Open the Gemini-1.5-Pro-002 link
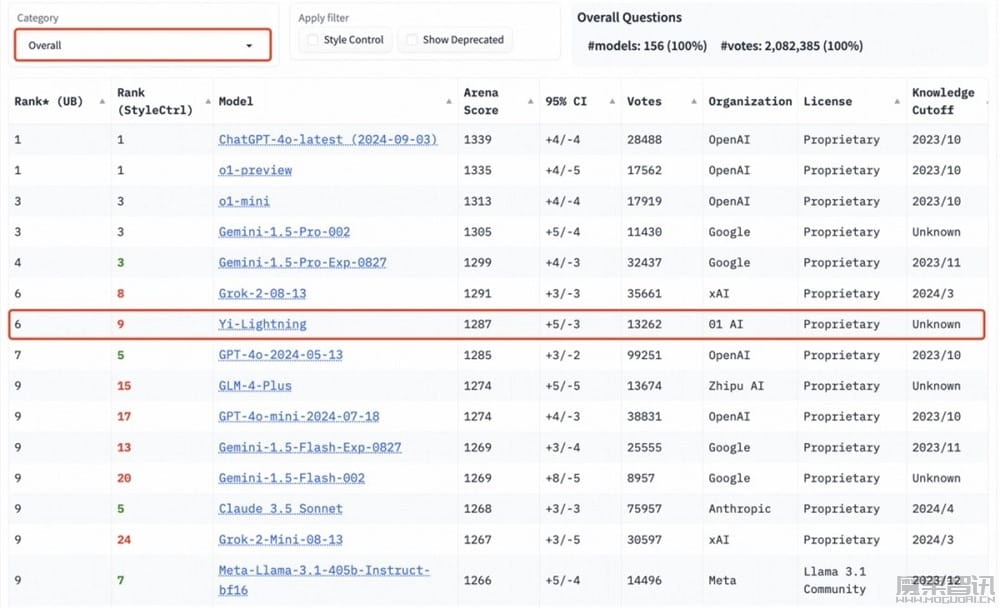Screen dimensions: 1000x608 (284, 232)
